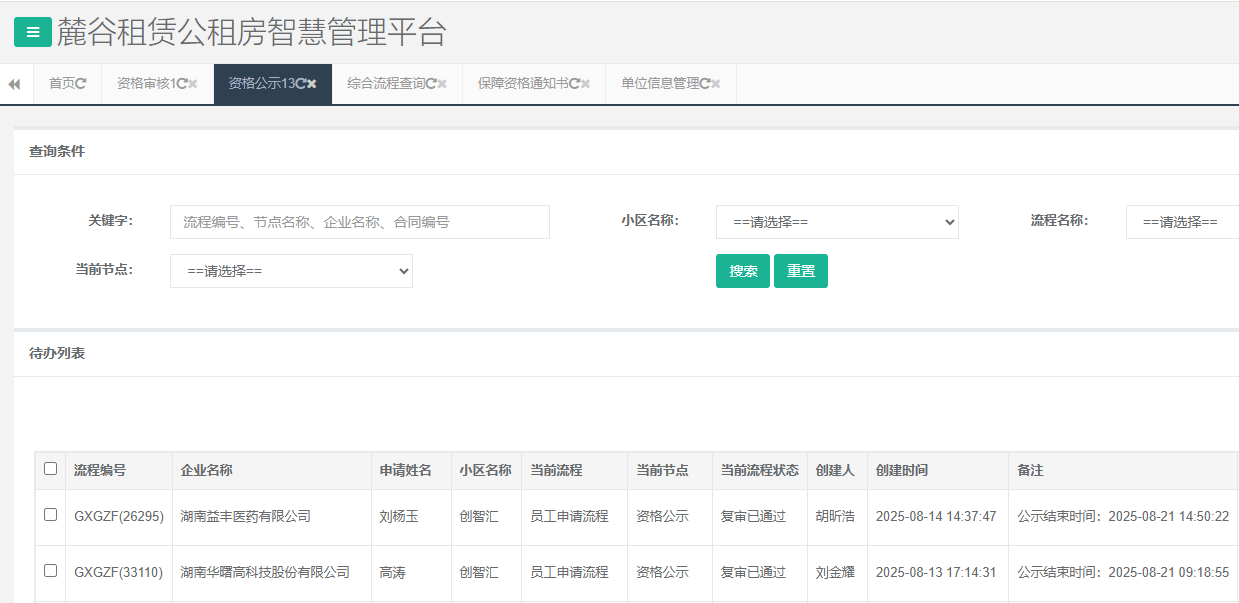Screen dimensions: 1239x603
Task: Focus the 关键字 search input field
Action: pyautogui.click(x=359, y=222)
